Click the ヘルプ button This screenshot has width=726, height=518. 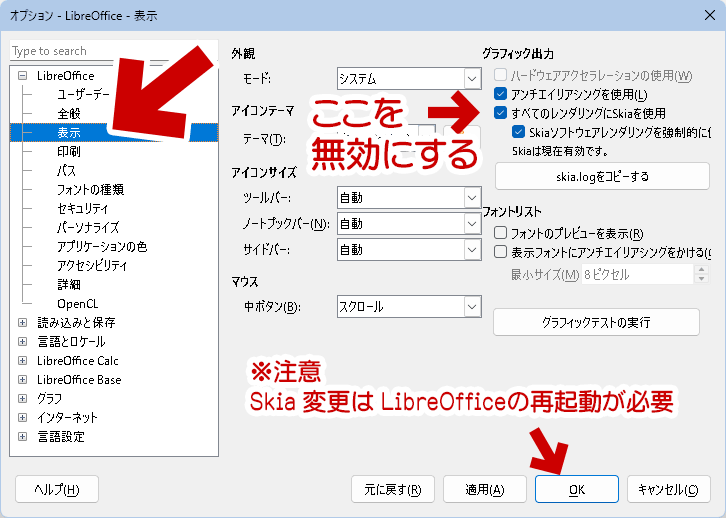pyautogui.click(x=57, y=489)
